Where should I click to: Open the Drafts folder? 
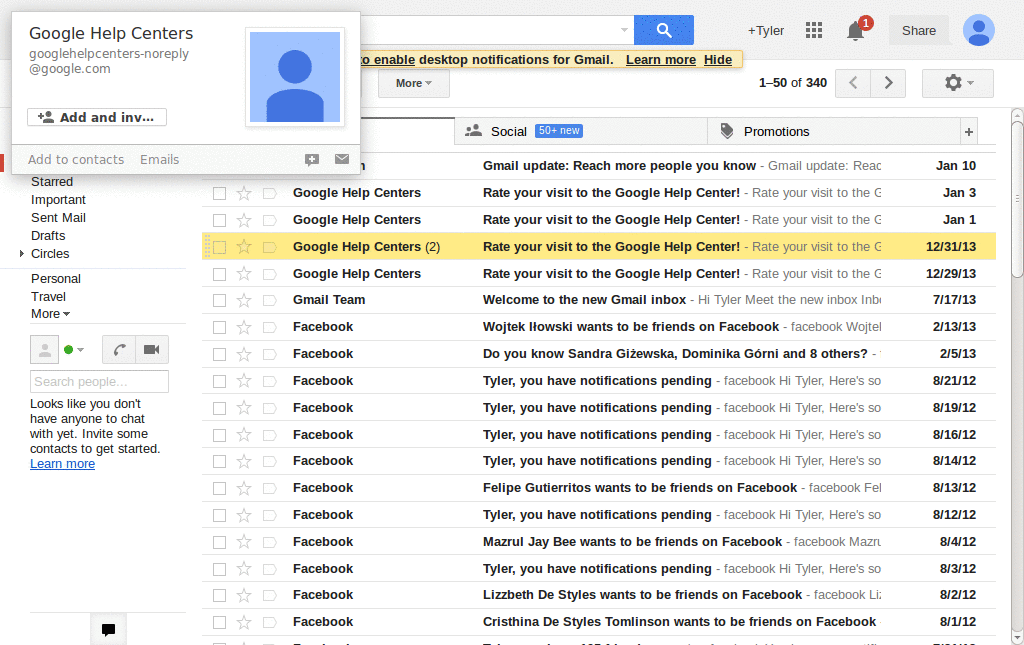point(48,236)
